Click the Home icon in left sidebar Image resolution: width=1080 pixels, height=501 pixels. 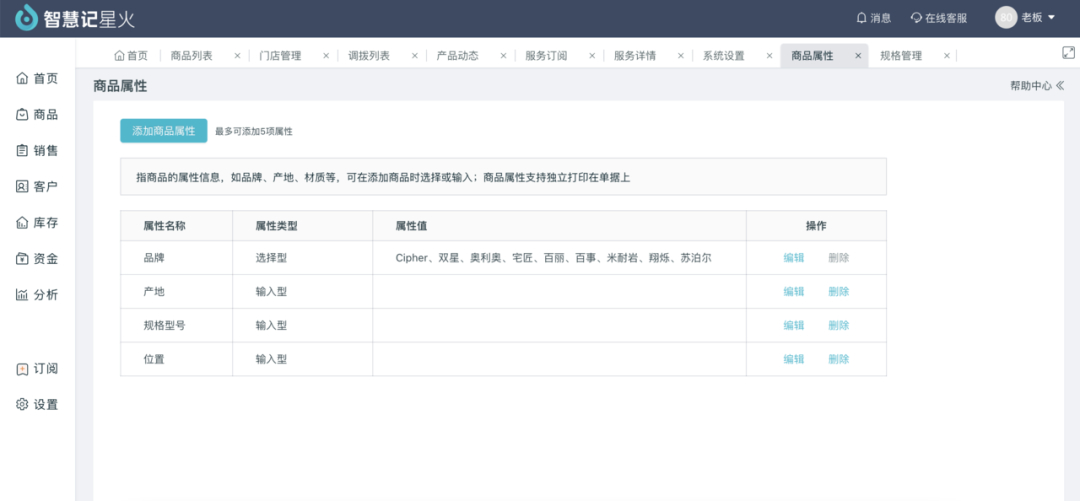point(22,79)
